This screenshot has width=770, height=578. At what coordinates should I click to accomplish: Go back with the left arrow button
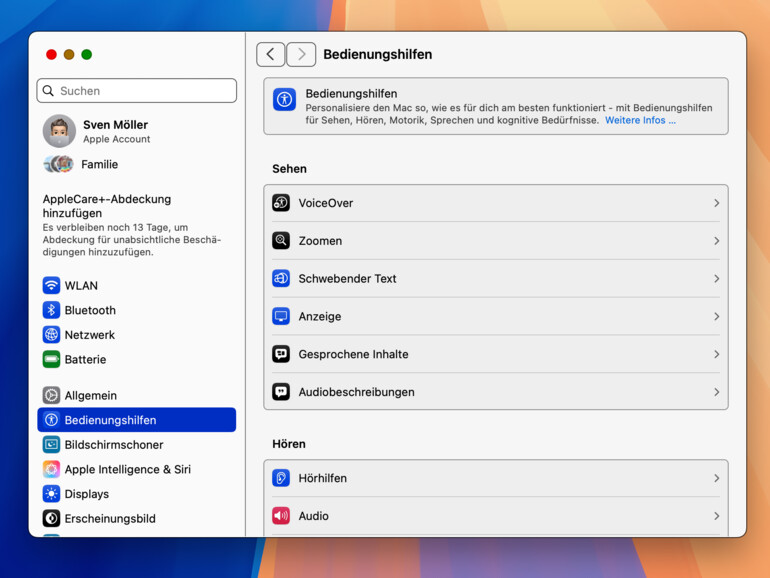[x=270, y=54]
